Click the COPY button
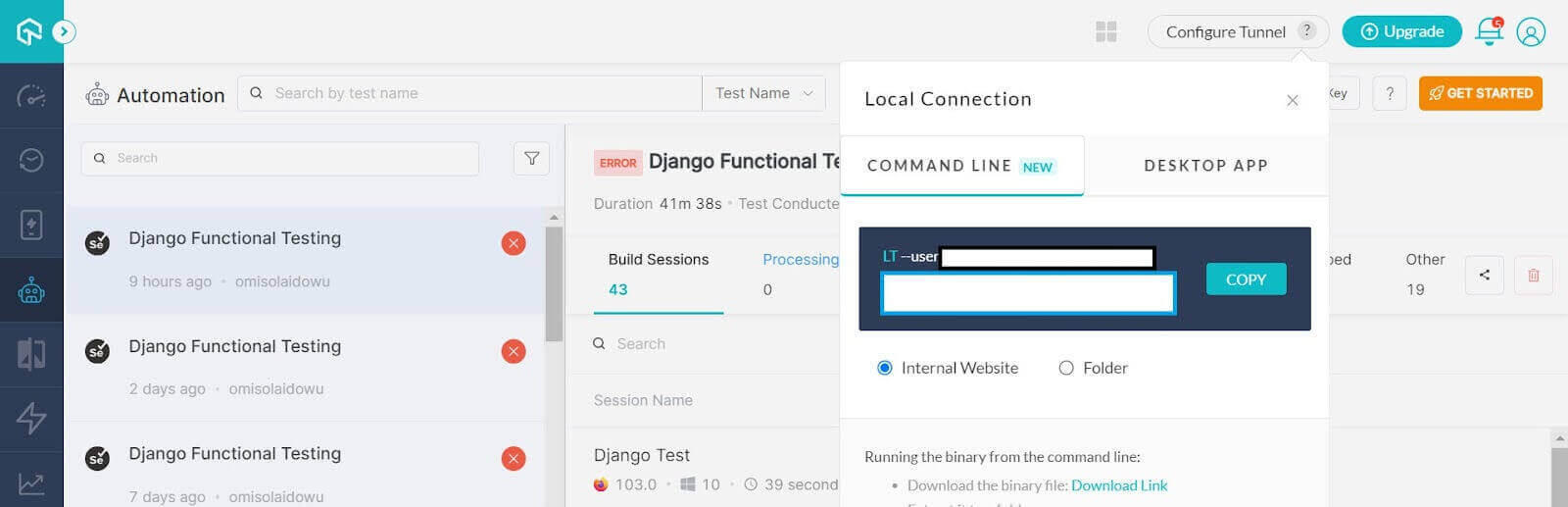1568x507 pixels. pyautogui.click(x=1247, y=279)
